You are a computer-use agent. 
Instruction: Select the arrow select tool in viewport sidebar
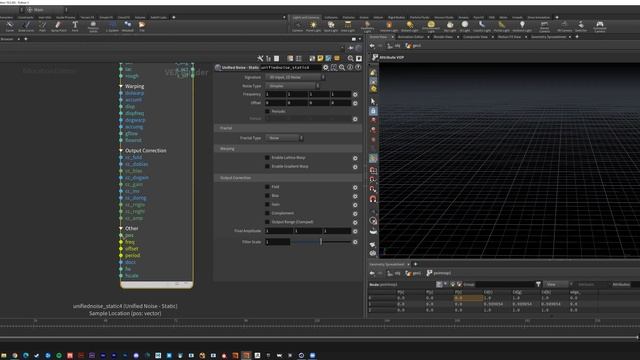[373, 101]
